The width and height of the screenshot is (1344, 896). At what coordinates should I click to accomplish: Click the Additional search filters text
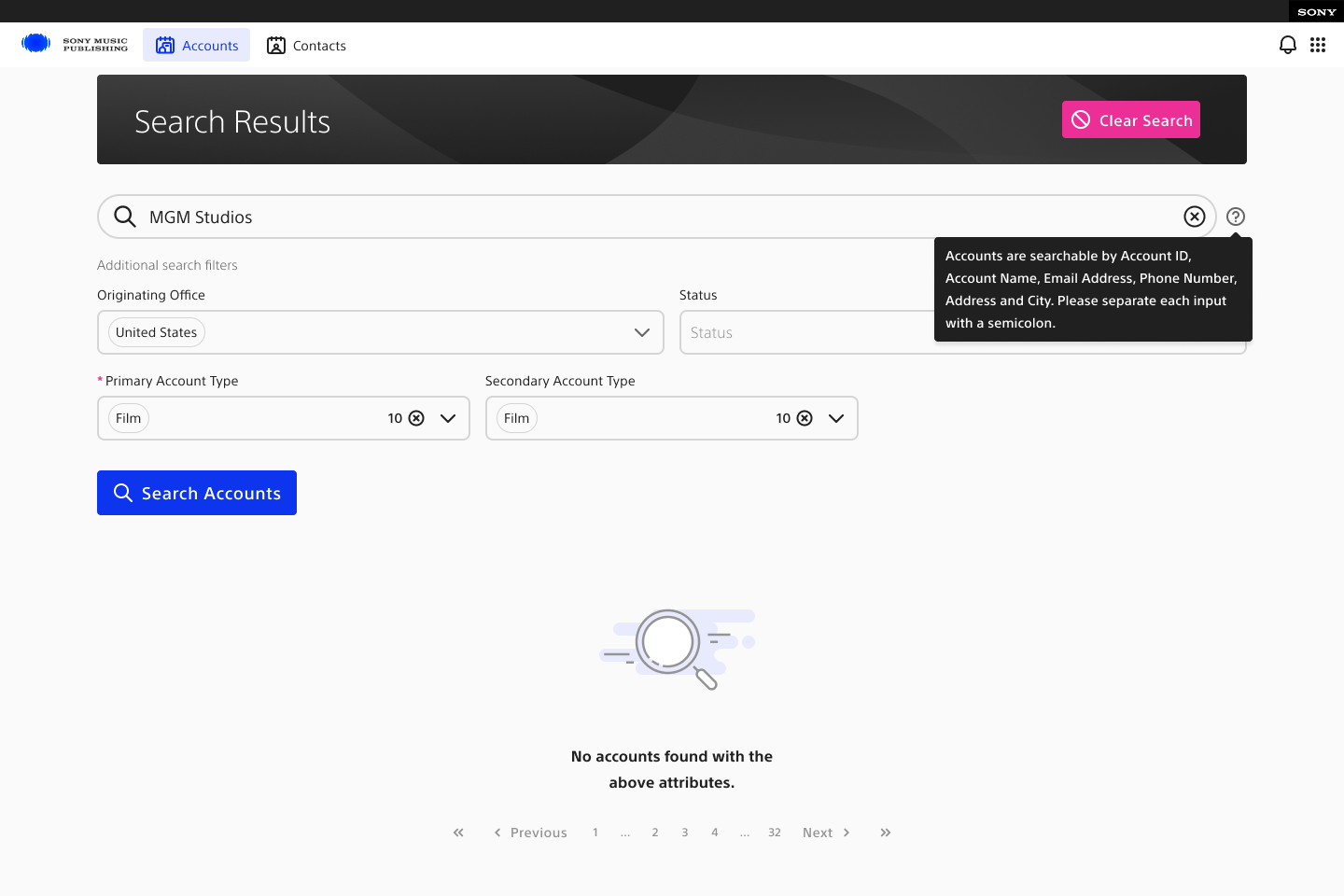click(167, 265)
